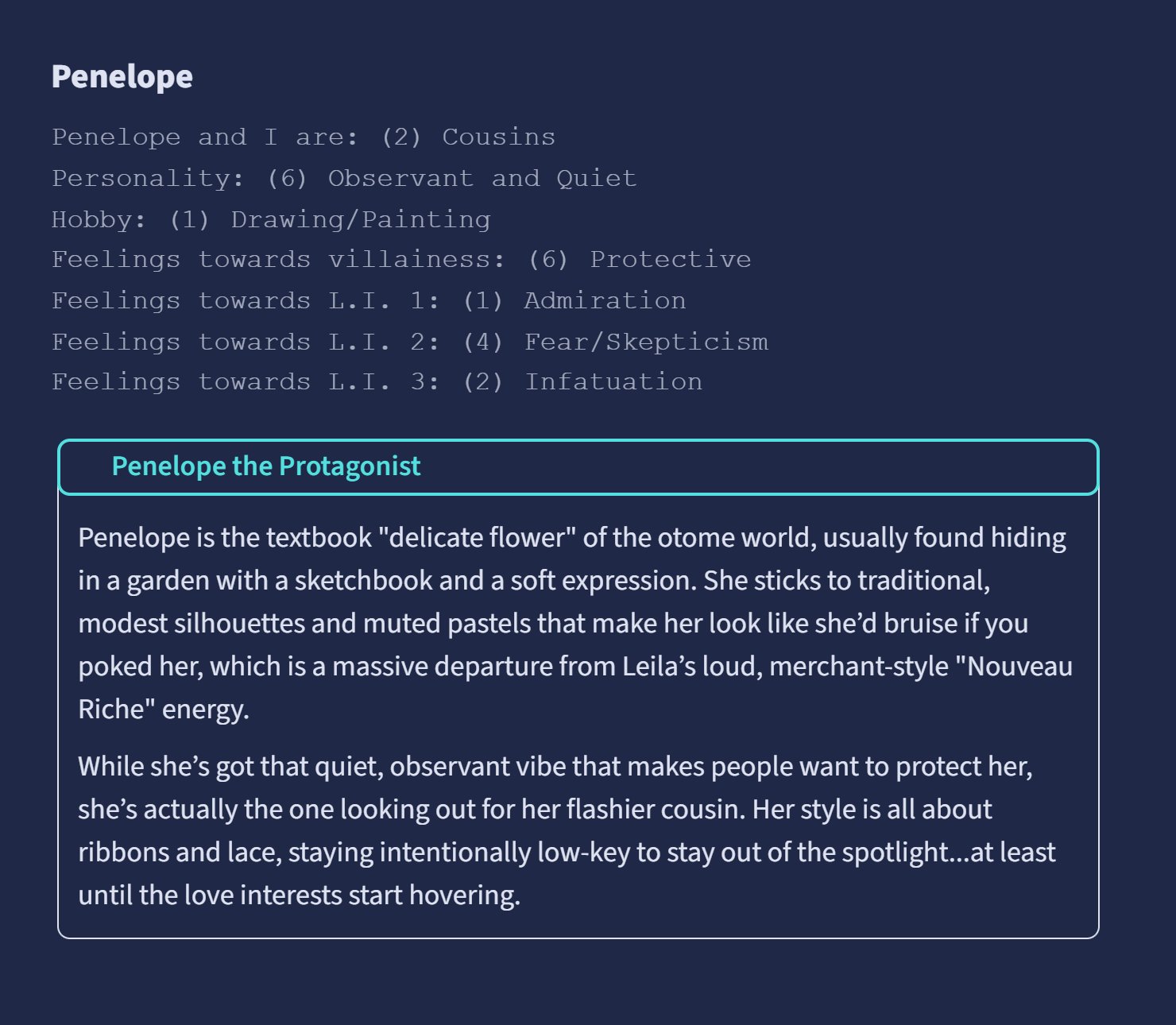Click the word 'Cousins'
The width and height of the screenshot is (1176, 1025).
pos(498,137)
